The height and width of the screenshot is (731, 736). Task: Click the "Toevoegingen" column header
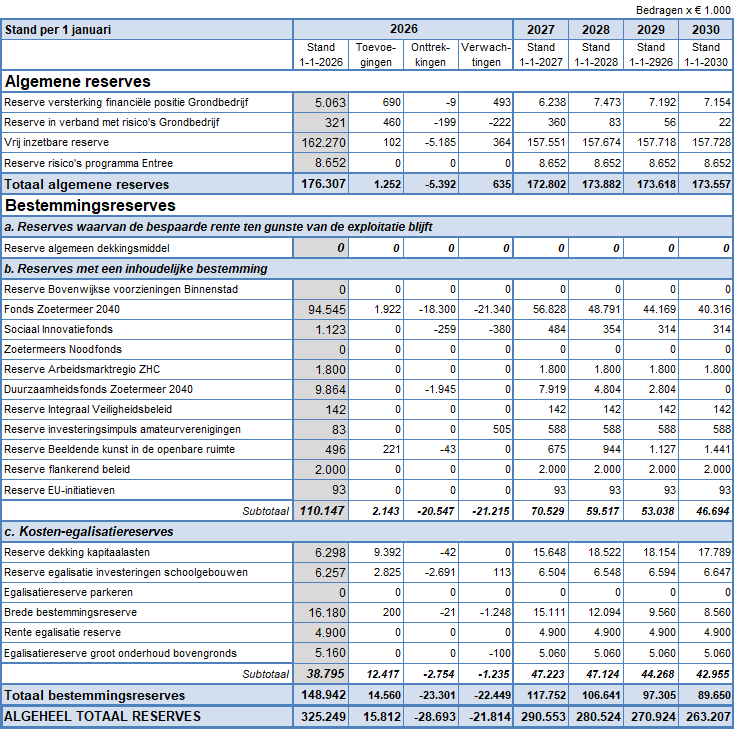coord(376,55)
